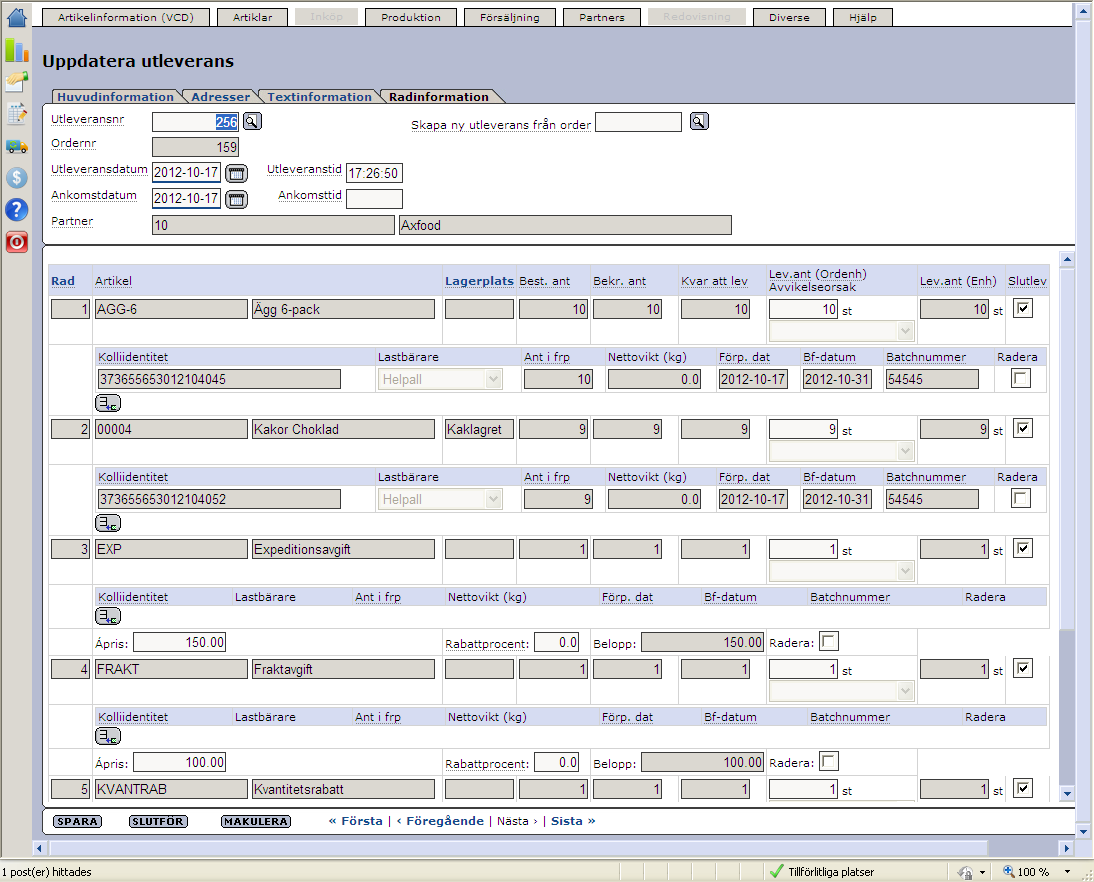The height and width of the screenshot is (882, 1094).
Task: Open the Hjälp menu
Action: click(863, 17)
